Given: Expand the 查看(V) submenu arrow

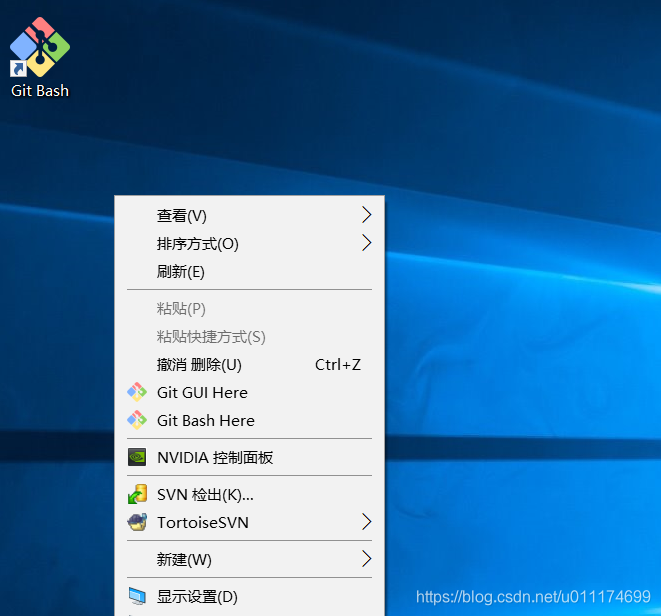Looking at the screenshot, I should point(366,215).
